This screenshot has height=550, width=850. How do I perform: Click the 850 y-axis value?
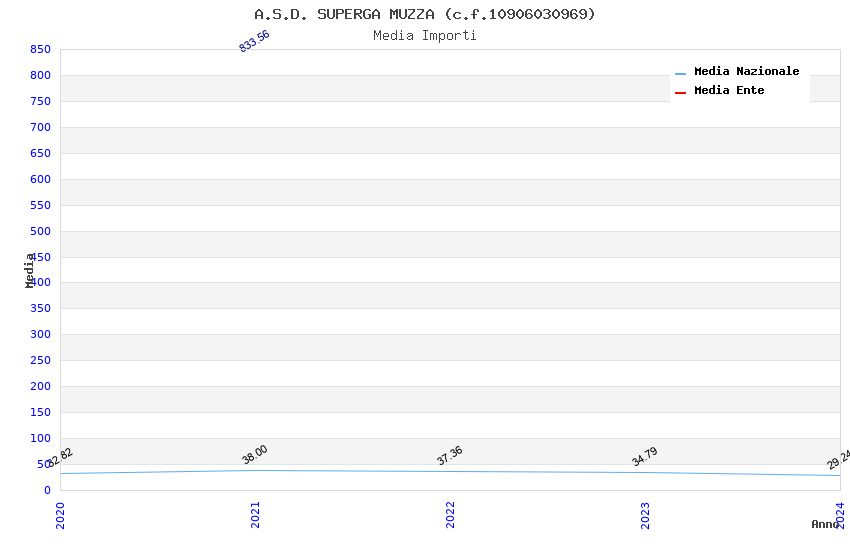[40, 49]
